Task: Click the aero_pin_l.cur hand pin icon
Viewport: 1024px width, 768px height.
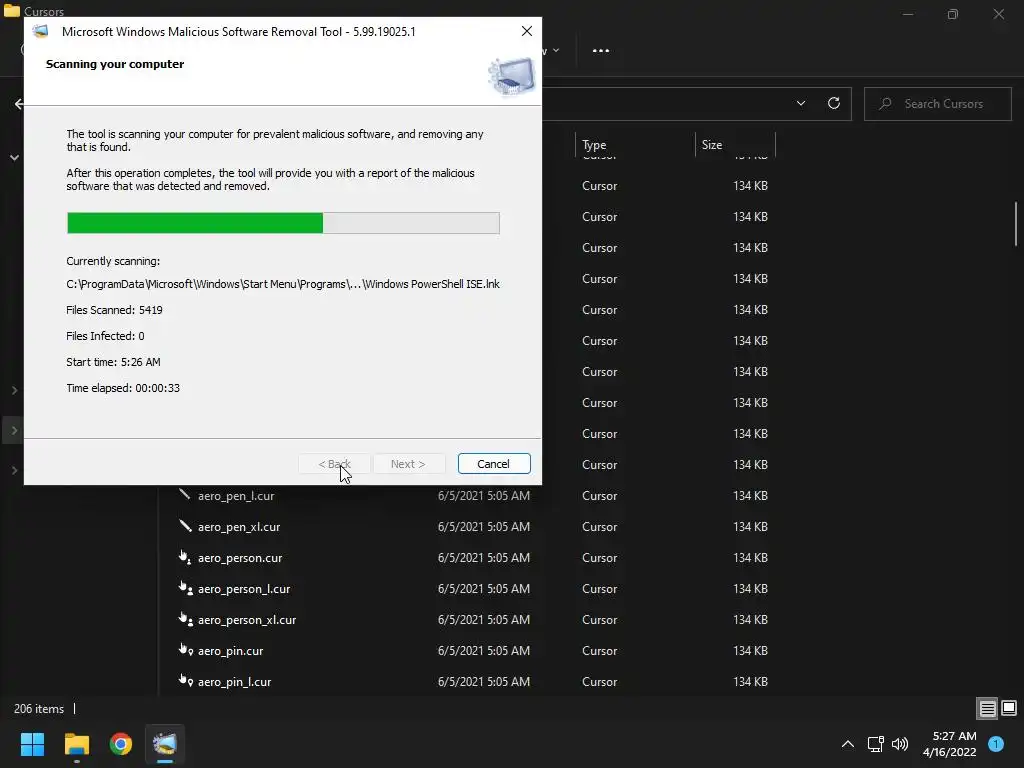Action: (185, 681)
